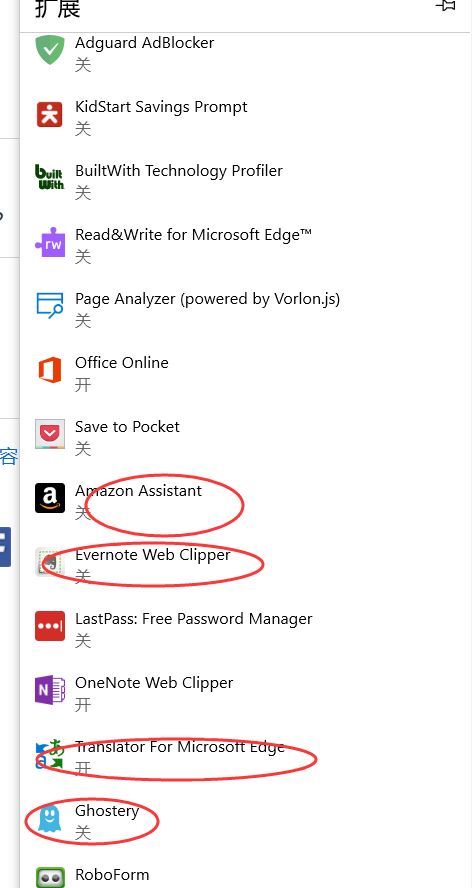Open the Office Online extension name
Image resolution: width=472 pixels, height=888 pixels.
(x=121, y=362)
